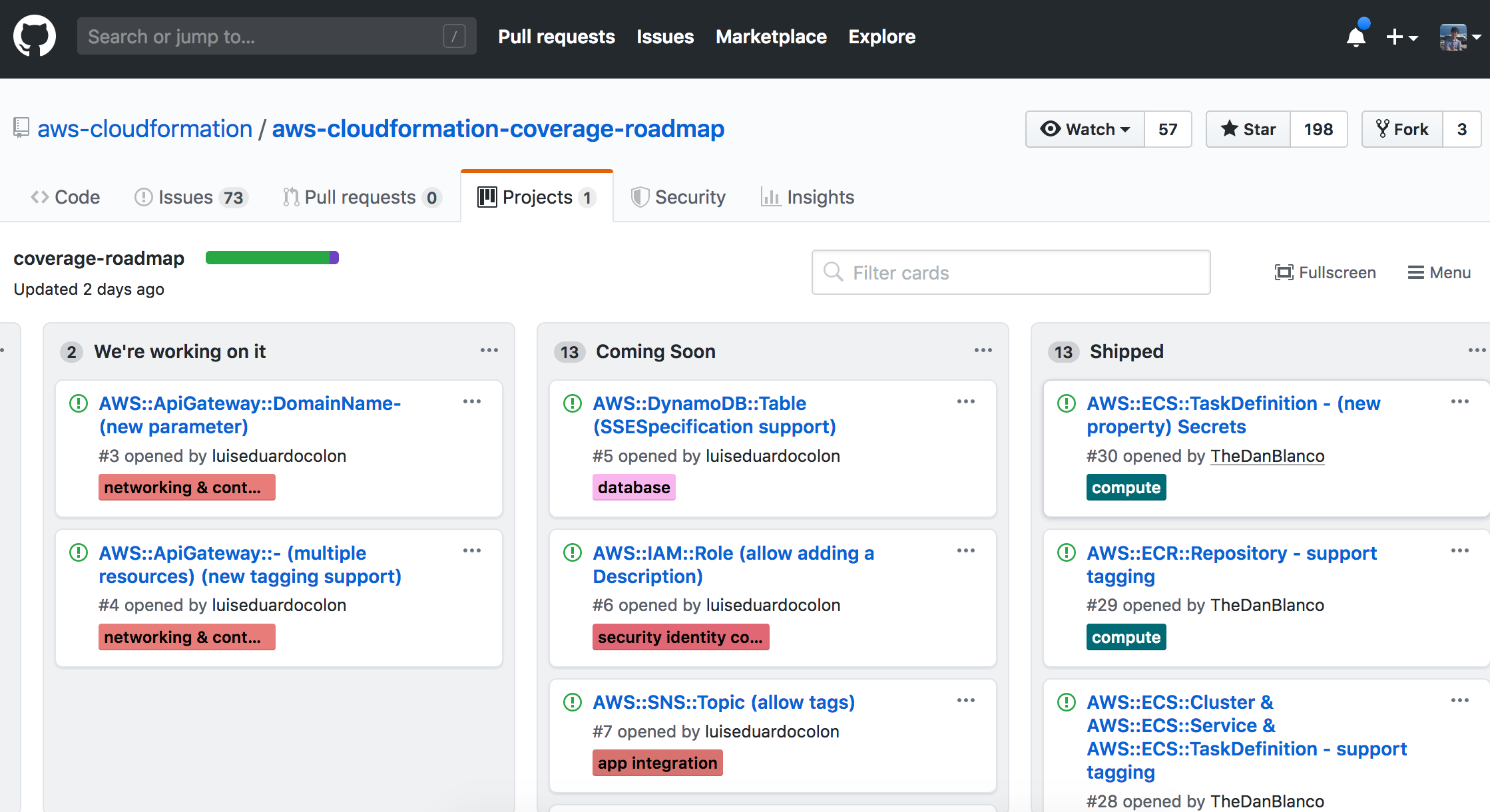Select the database label on DynamoDB card

tap(634, 487)
